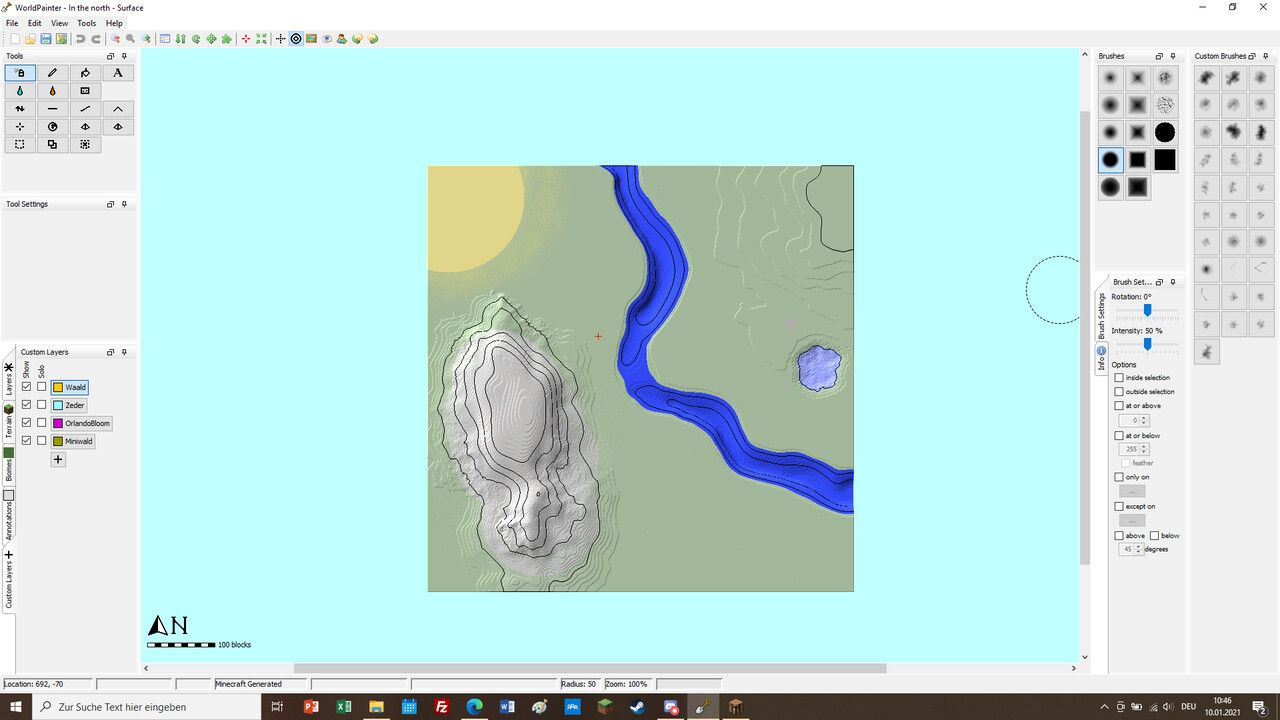
Task: Check the 'at or above' option
Action: point(1119,406)
